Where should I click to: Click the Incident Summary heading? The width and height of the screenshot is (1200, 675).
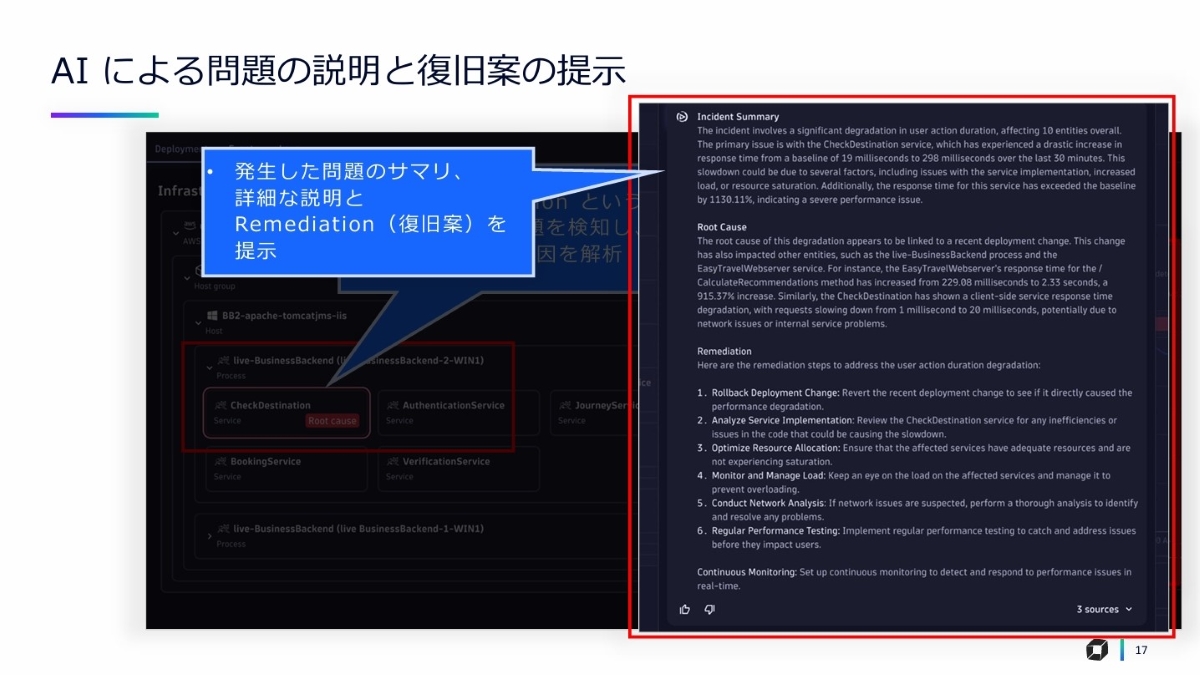[738, 117]
